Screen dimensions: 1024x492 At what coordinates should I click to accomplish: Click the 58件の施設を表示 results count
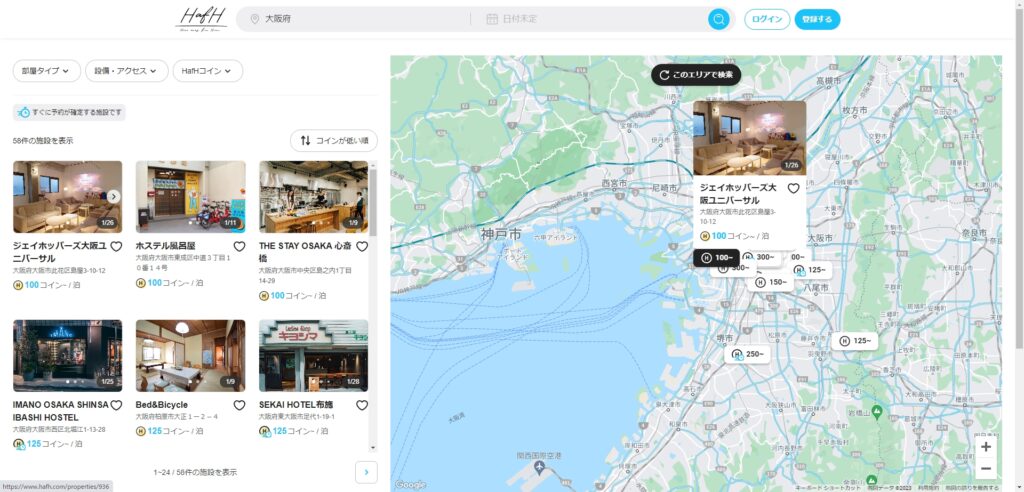42,140
